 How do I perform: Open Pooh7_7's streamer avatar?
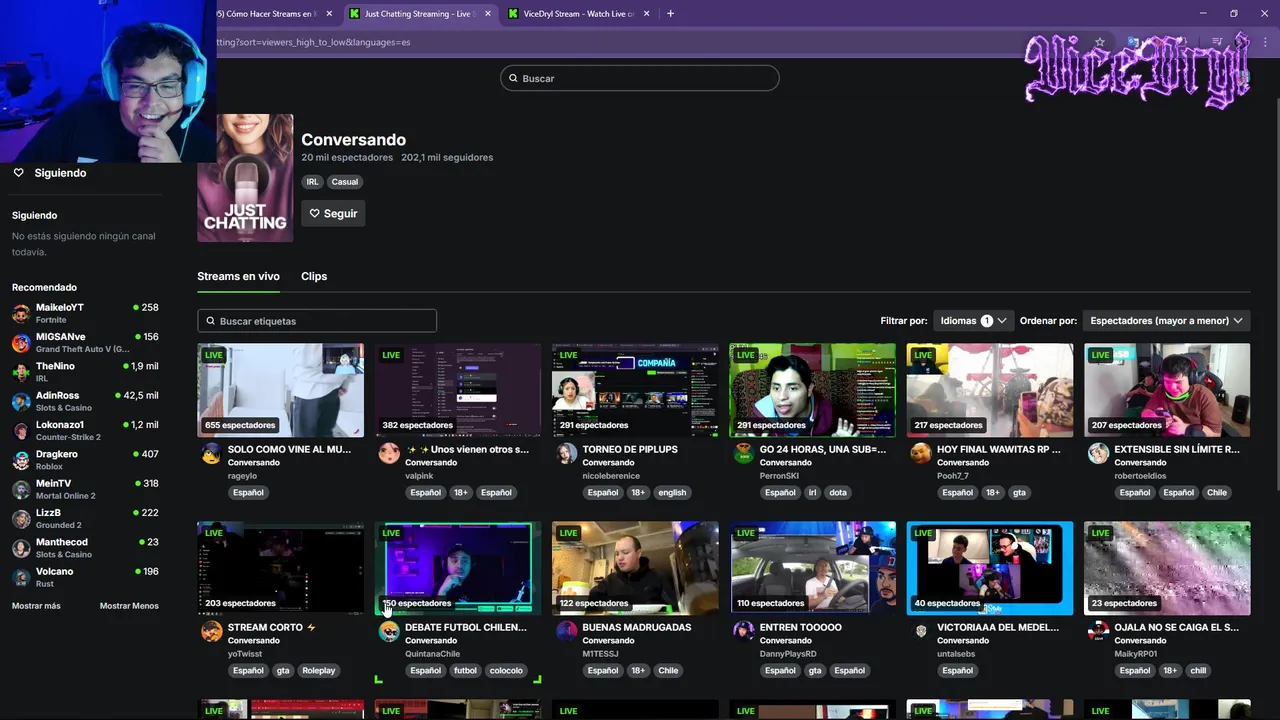tap(921, 454)
